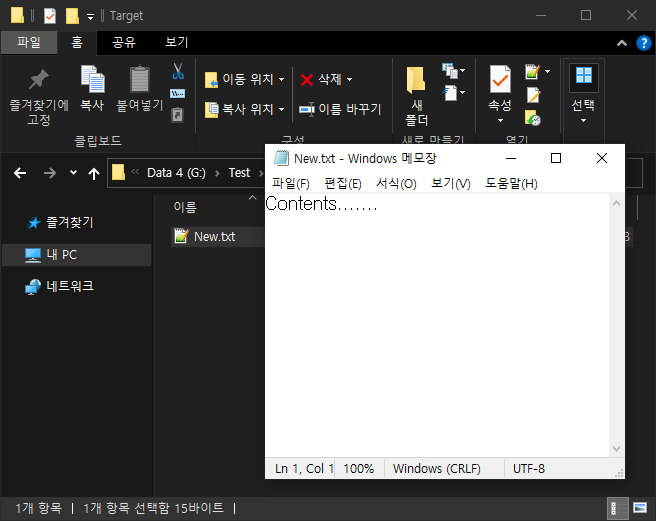This screenshot has width=656, height=521.
Task: Select the Home (홈) ribbon tab
Action: [x=77, y=43]
